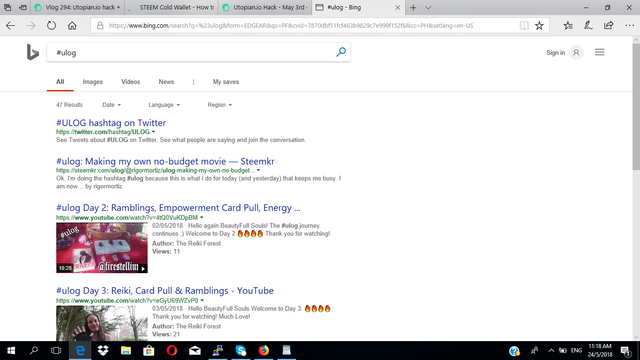Open the Bing hamburger menu
Screen dimensions: 640x360
600,52
